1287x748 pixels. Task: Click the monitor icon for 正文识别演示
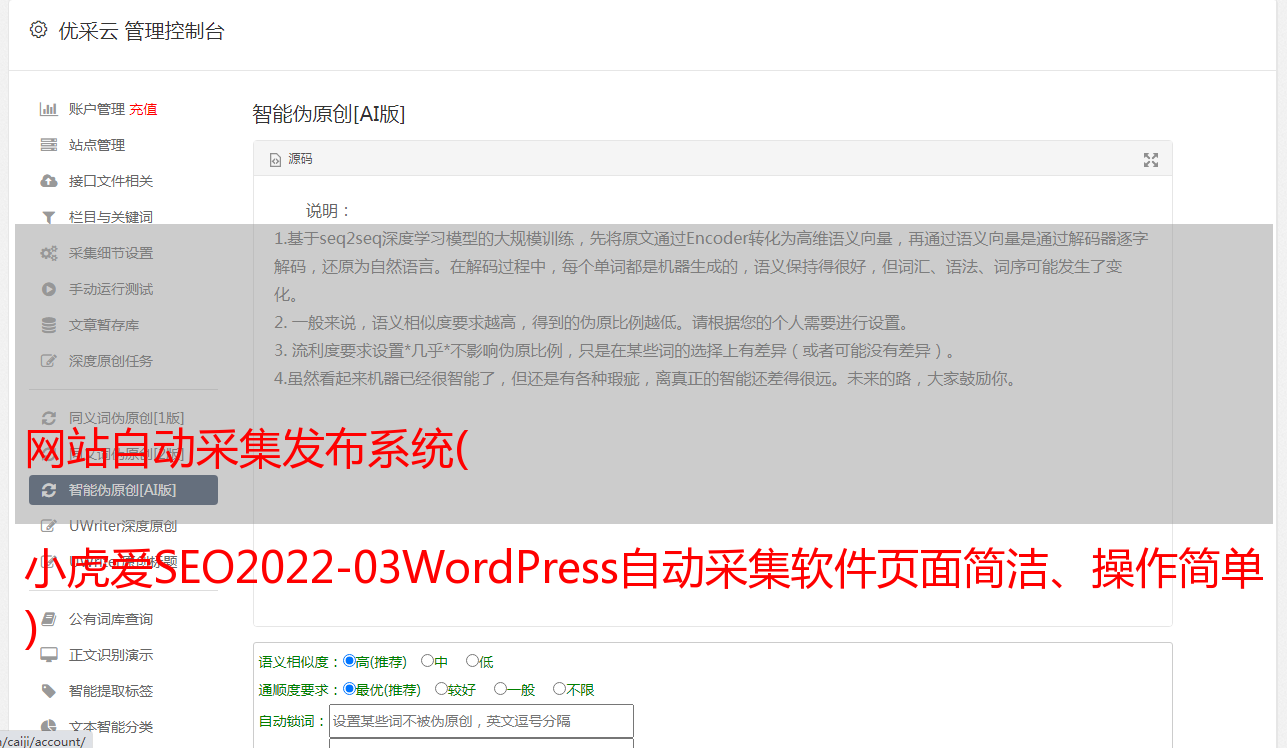click(48, 655)
